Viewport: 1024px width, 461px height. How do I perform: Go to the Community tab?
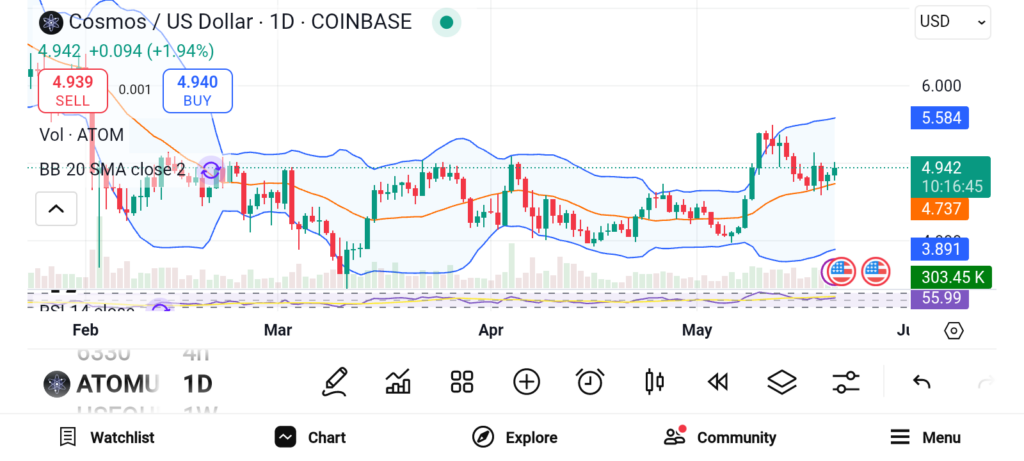[720, 437]
